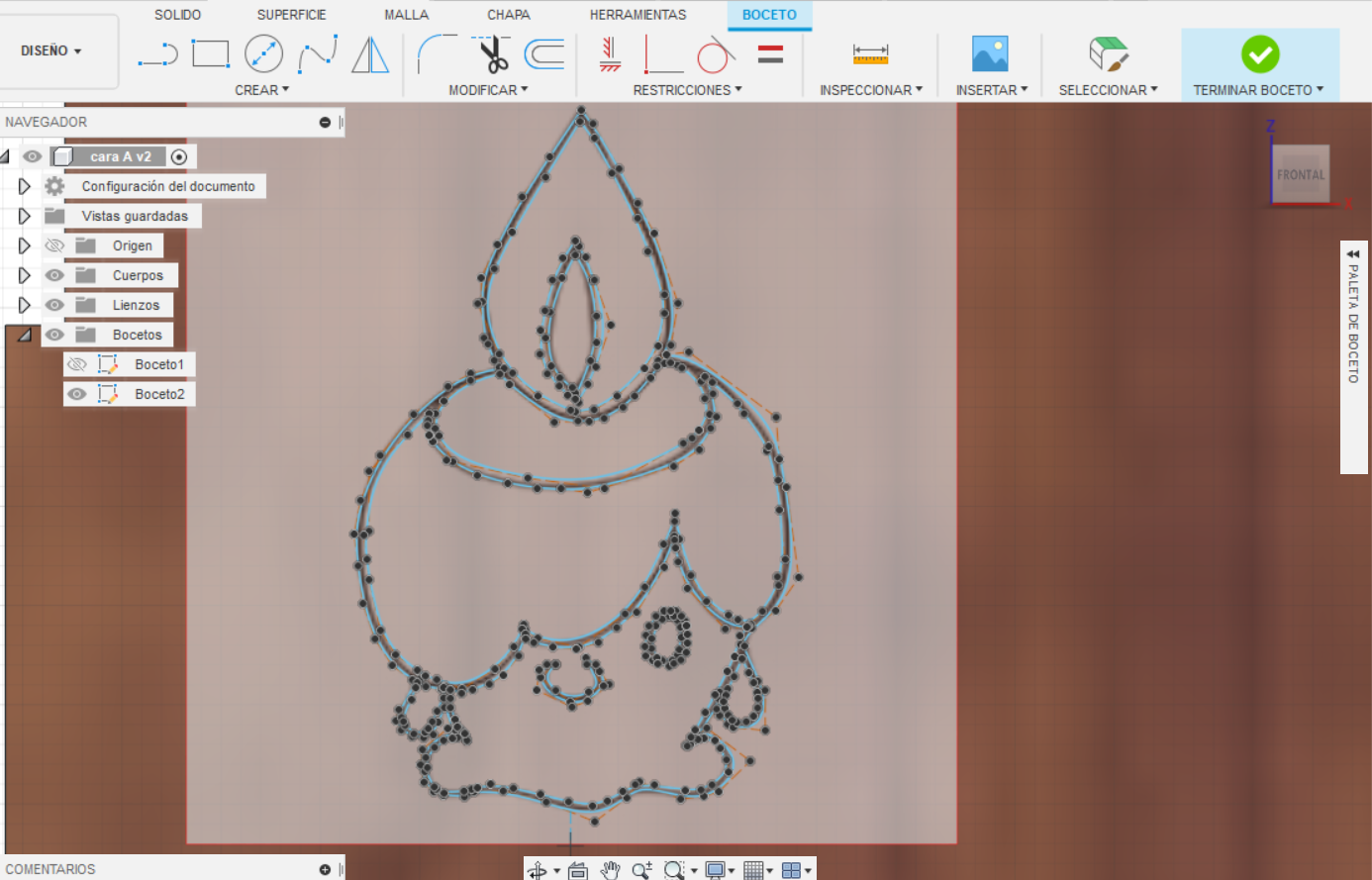Apply the Perpendicular constraint
Image resolution: width=1372 pixels, height=880 pixels.
point(662,54)
